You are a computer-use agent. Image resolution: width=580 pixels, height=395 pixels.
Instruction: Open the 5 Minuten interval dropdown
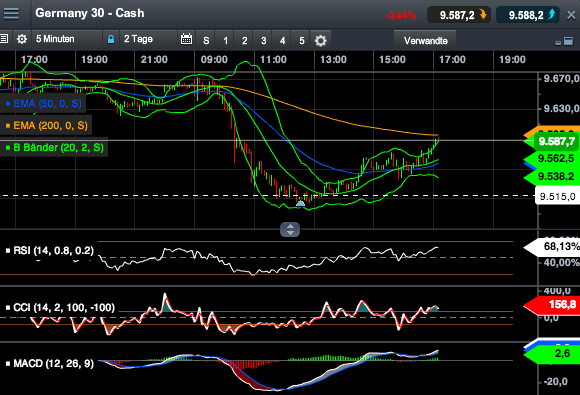click(x=67, y=39)
